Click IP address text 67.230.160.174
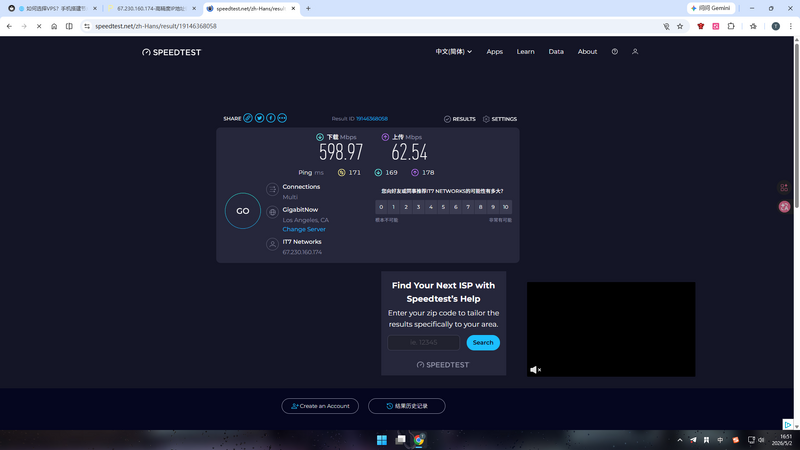Screen dimensions: 800x450 point(302,252)
